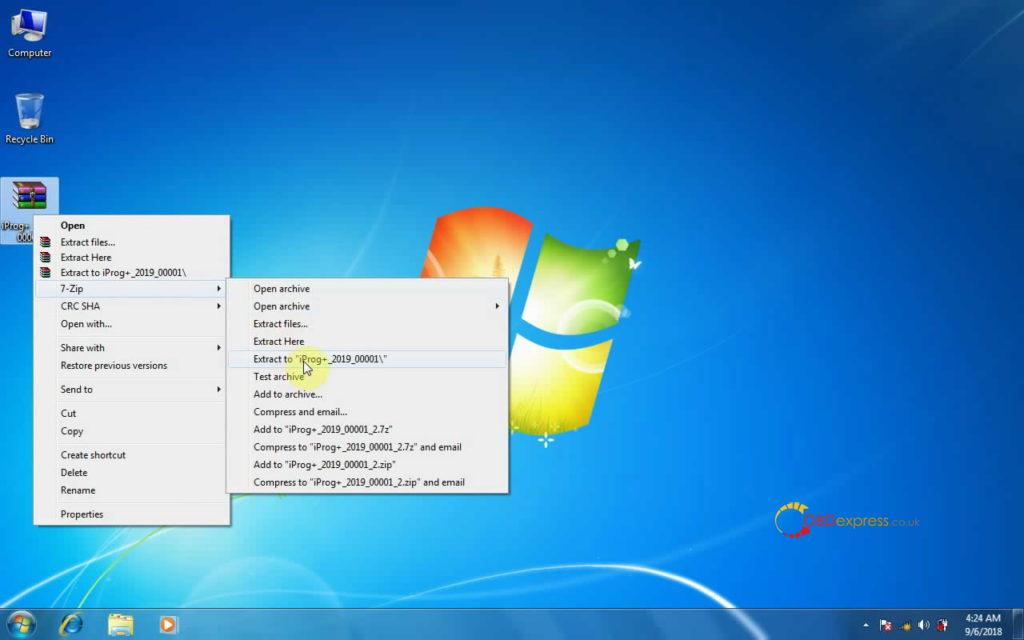Choose Open with... in context menu

[132, 324]
